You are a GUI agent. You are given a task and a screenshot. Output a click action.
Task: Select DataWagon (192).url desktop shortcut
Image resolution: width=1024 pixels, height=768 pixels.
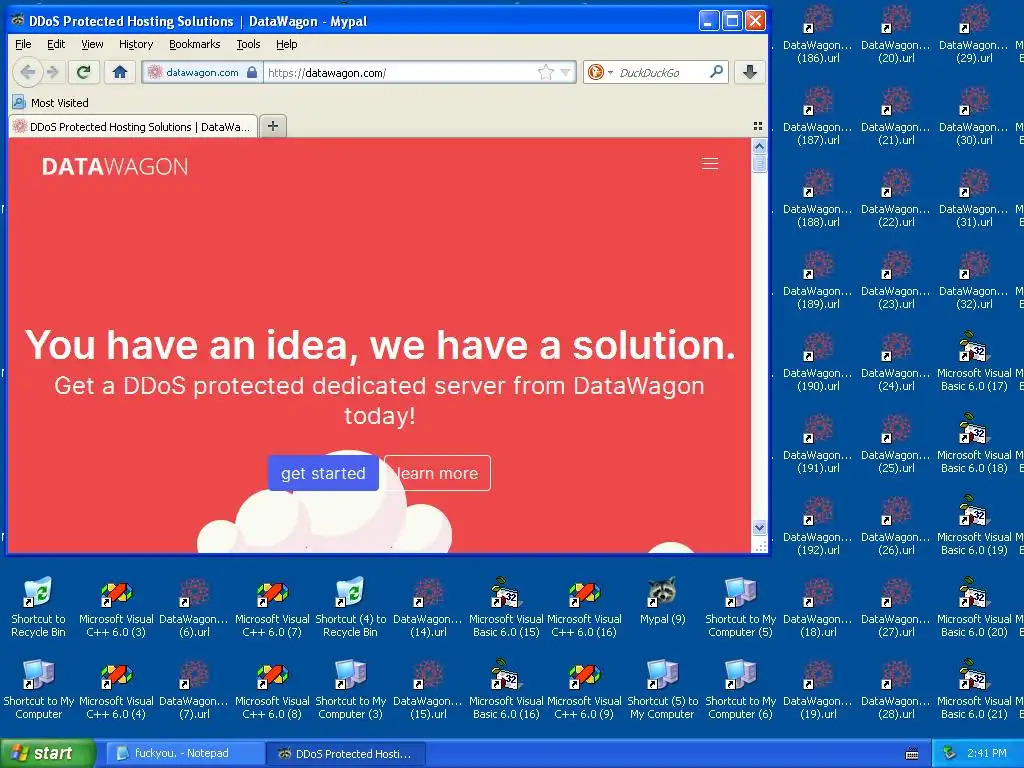[818, 526]
